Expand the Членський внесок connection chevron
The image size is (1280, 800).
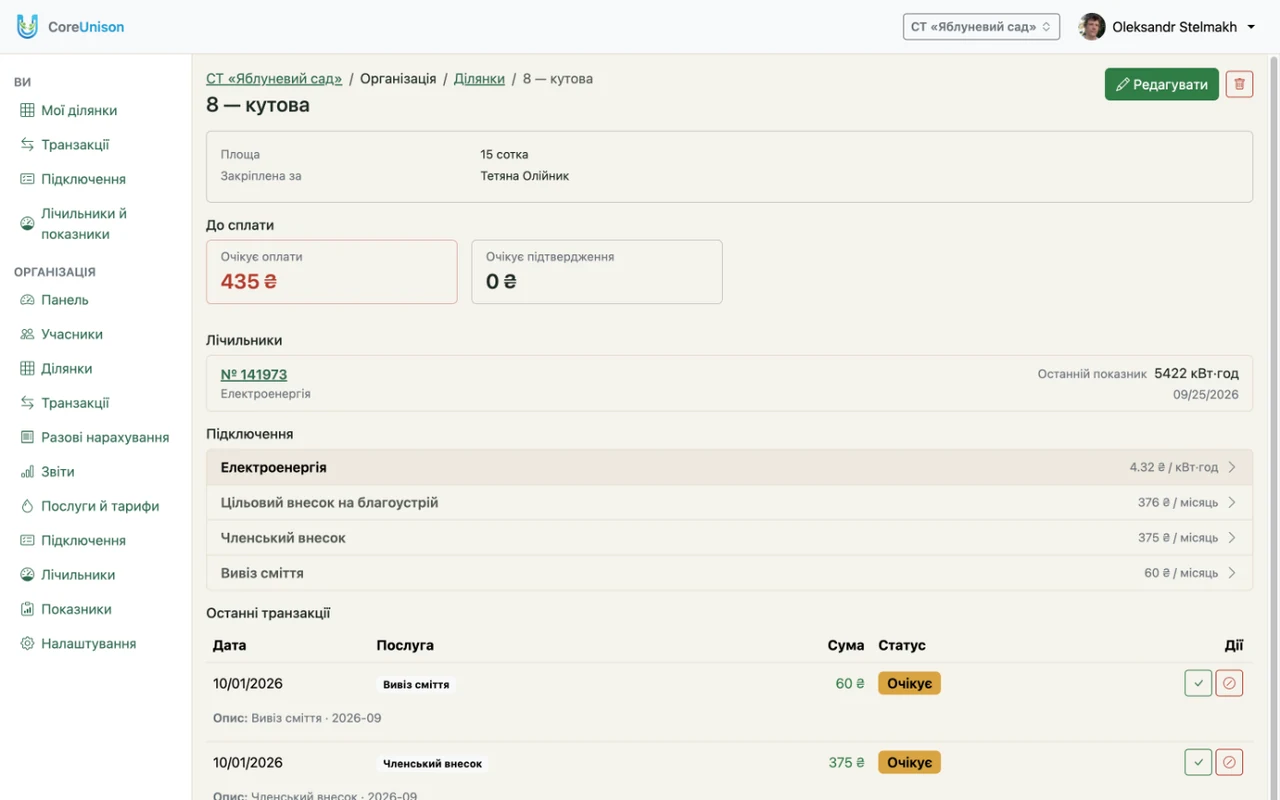[x=1232, y=537]
